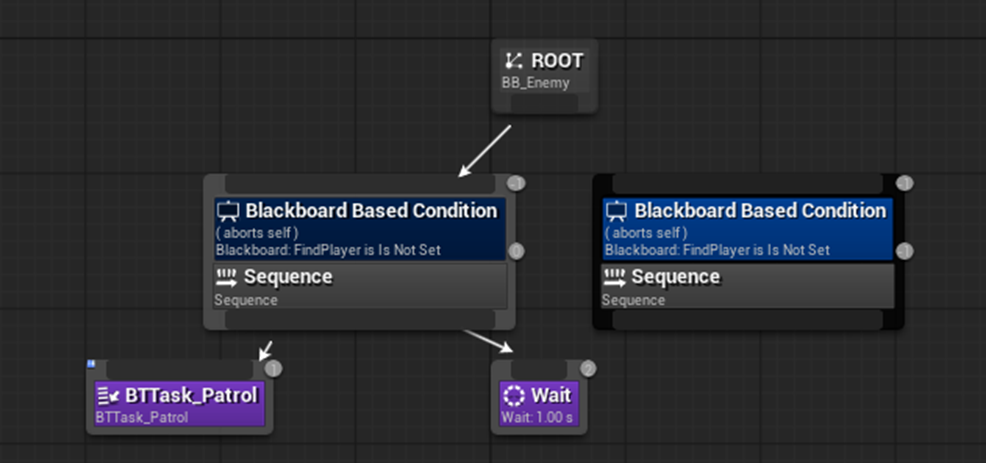986x463 pixels.
Task: Click the execution index badge on BTTask_Patrol
Action: [x=274, y=369]
